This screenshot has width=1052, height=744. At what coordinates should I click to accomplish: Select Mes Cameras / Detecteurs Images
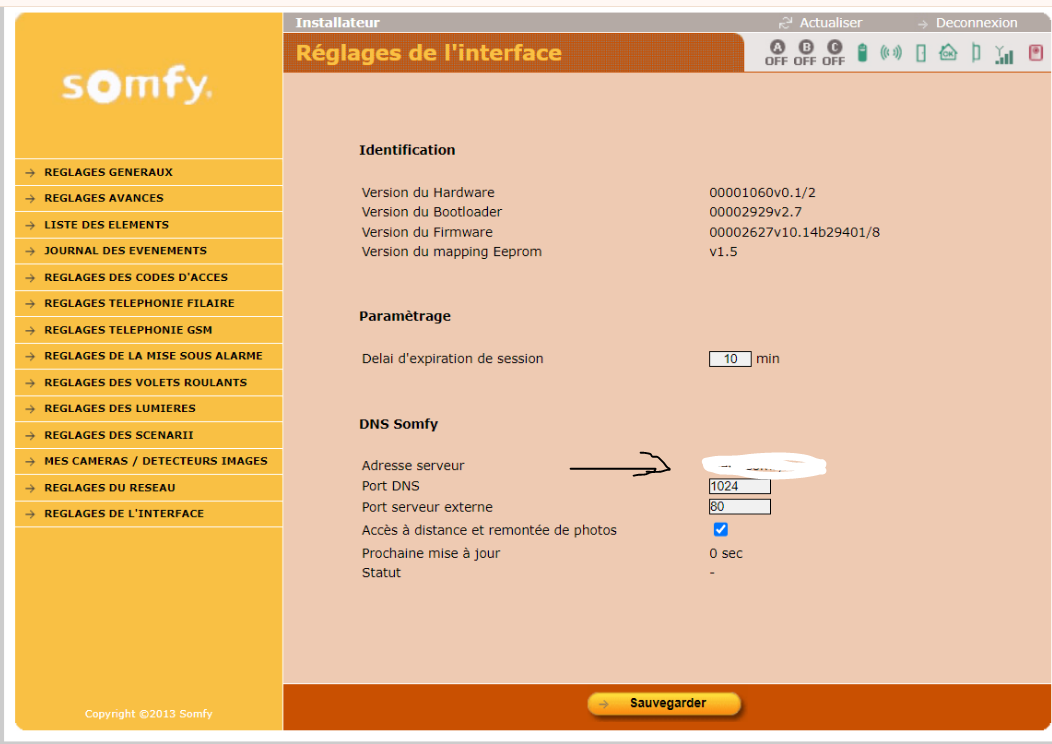tap(155, 461)
